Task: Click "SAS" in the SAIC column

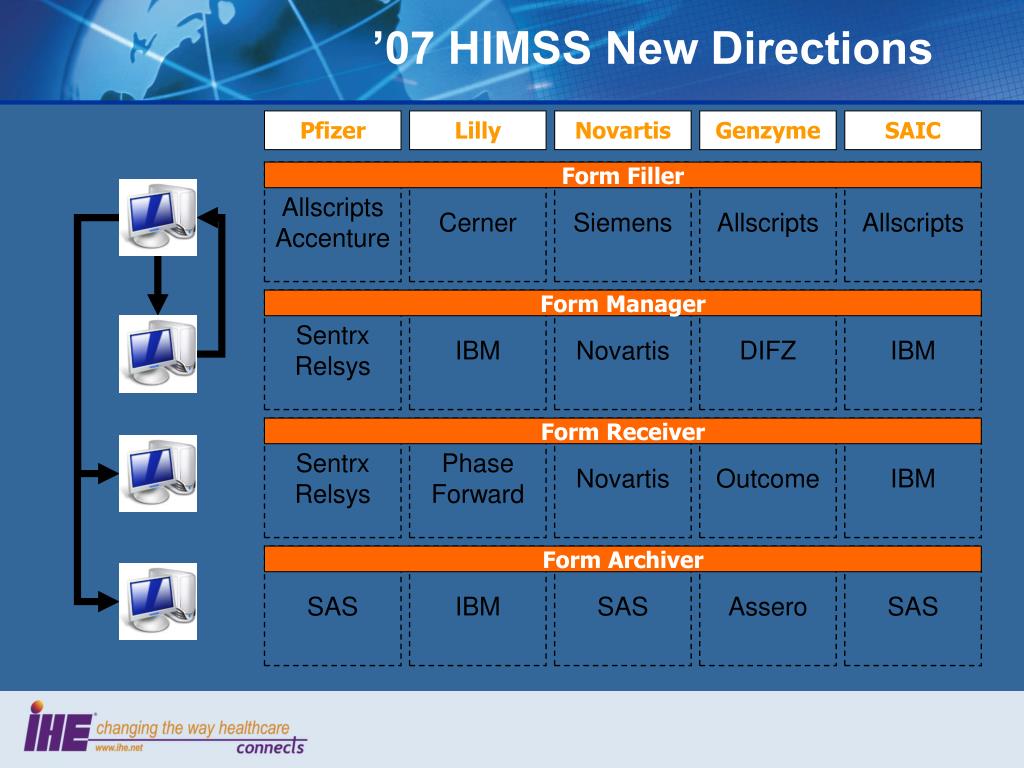Action: click(x=912, y=607)
